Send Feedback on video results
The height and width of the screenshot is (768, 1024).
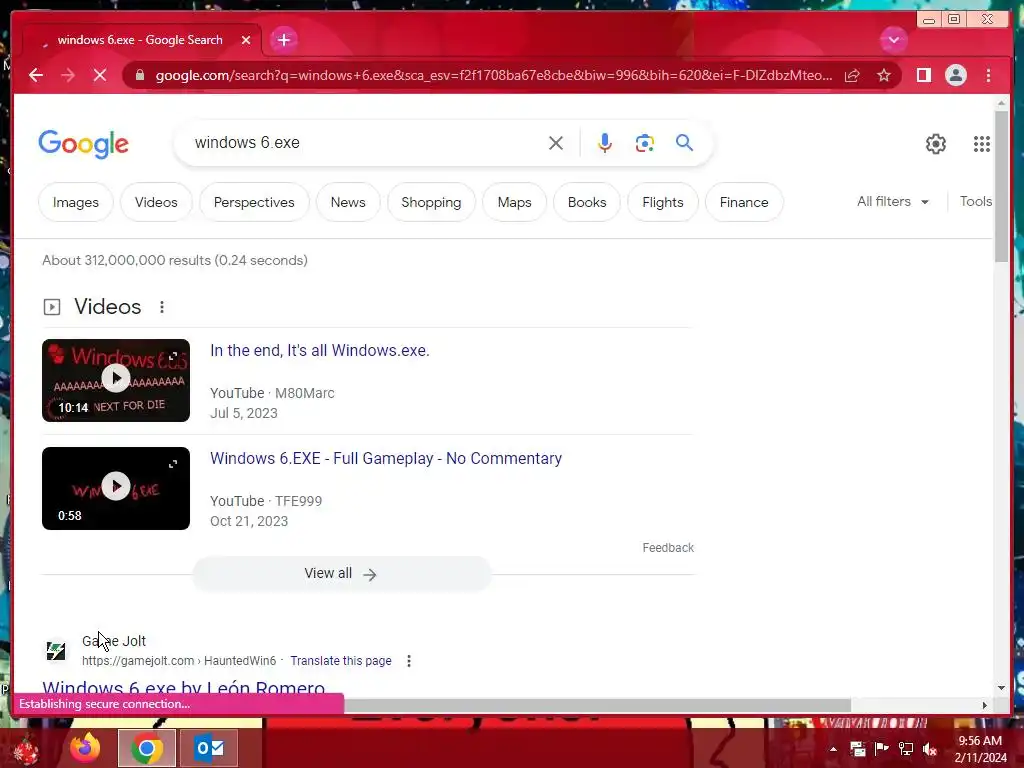click(667, 548)
